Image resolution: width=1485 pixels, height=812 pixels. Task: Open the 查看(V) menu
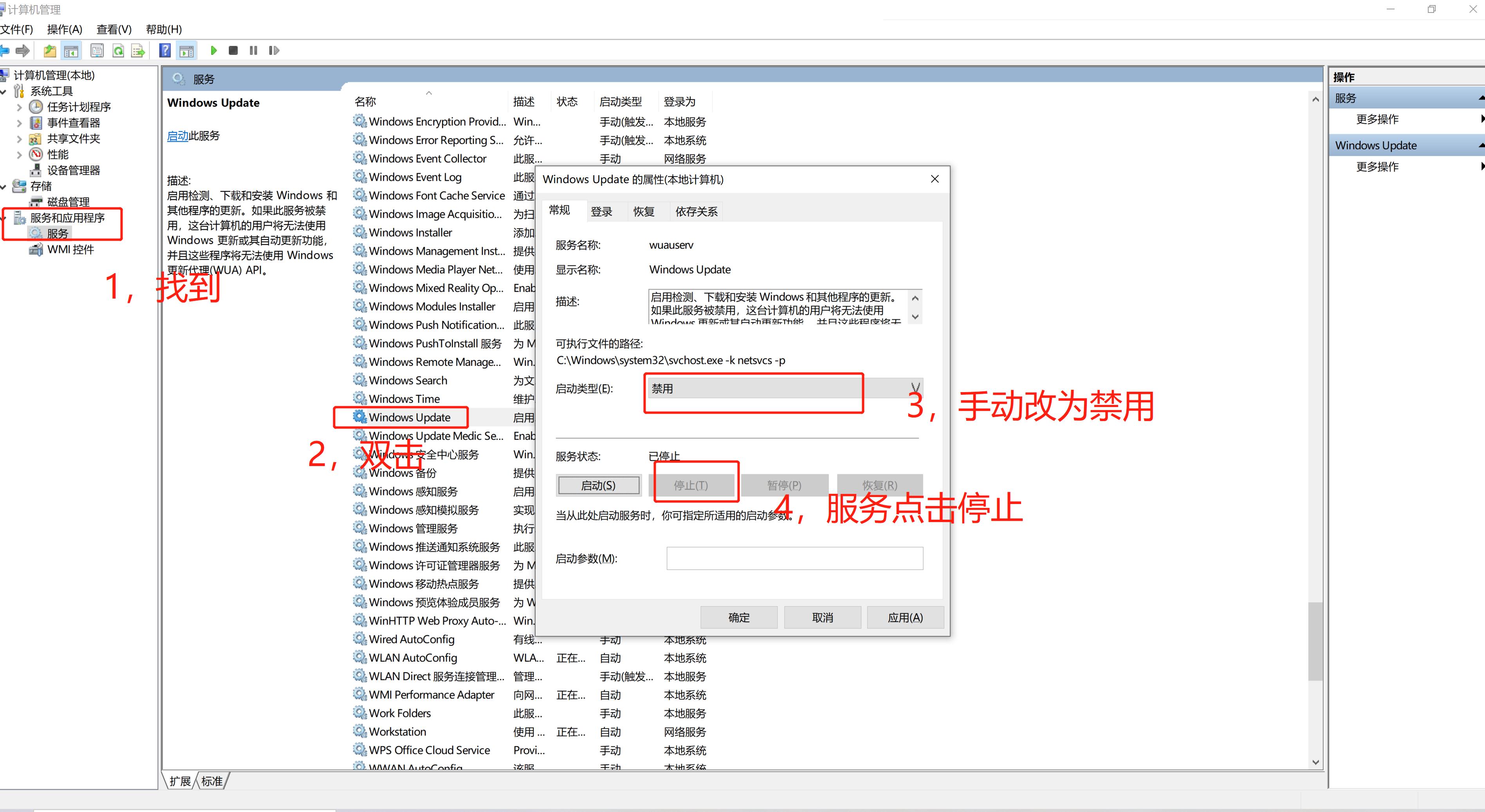[x=113, y=29]
